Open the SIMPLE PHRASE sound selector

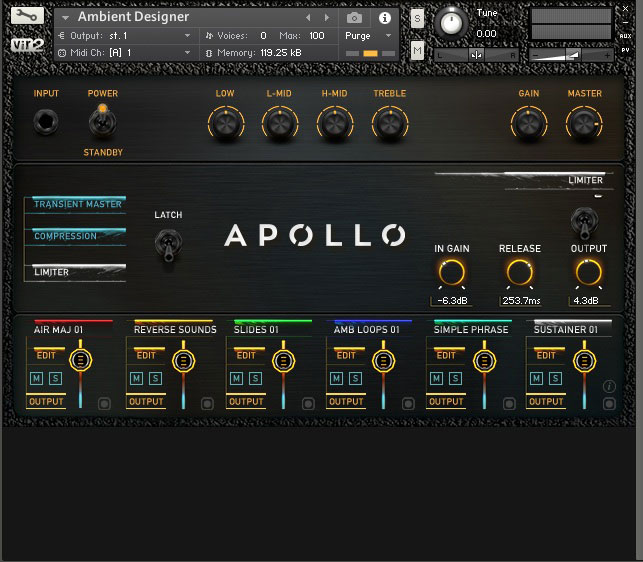(472, 329)
